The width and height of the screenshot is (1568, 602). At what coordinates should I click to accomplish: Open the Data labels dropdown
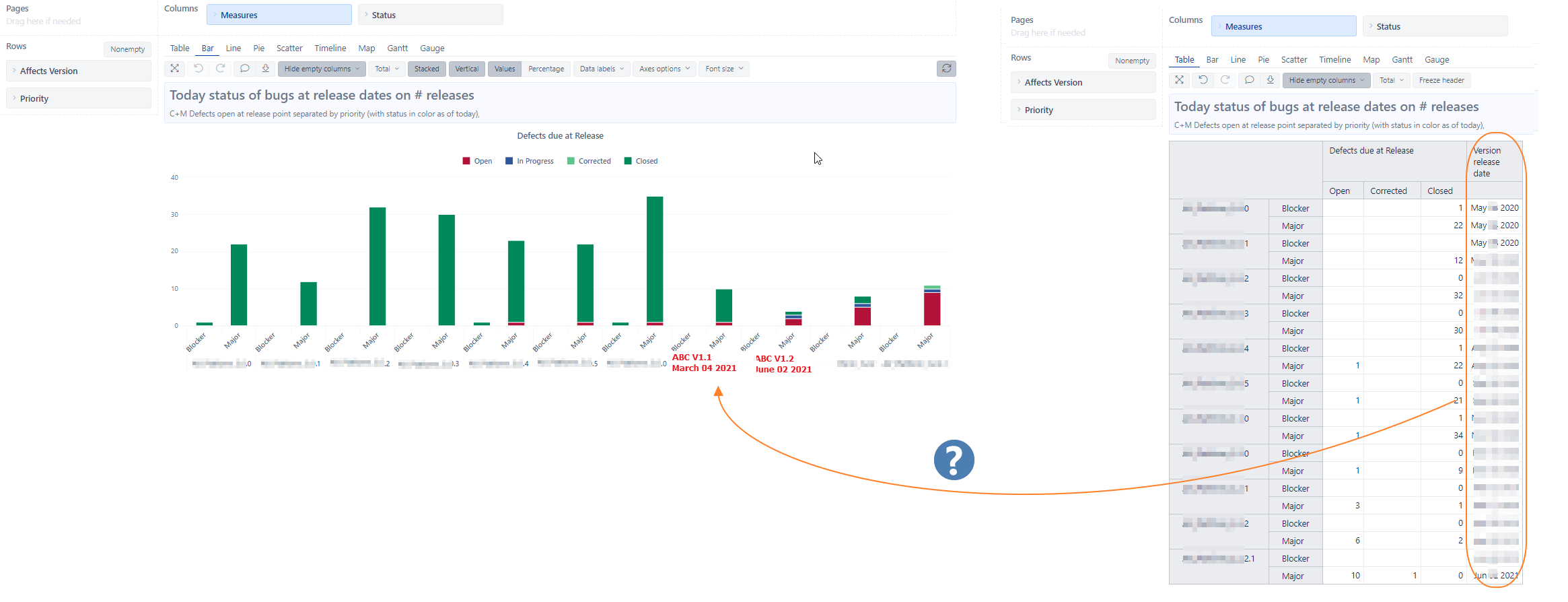(602, 69)
